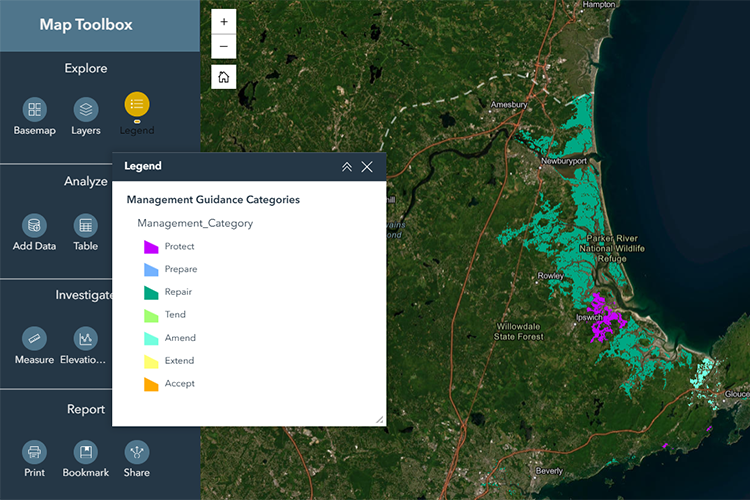Click Parker River National Wildlife Refuge label
750x500 pixels.
(x=612, y=248)
